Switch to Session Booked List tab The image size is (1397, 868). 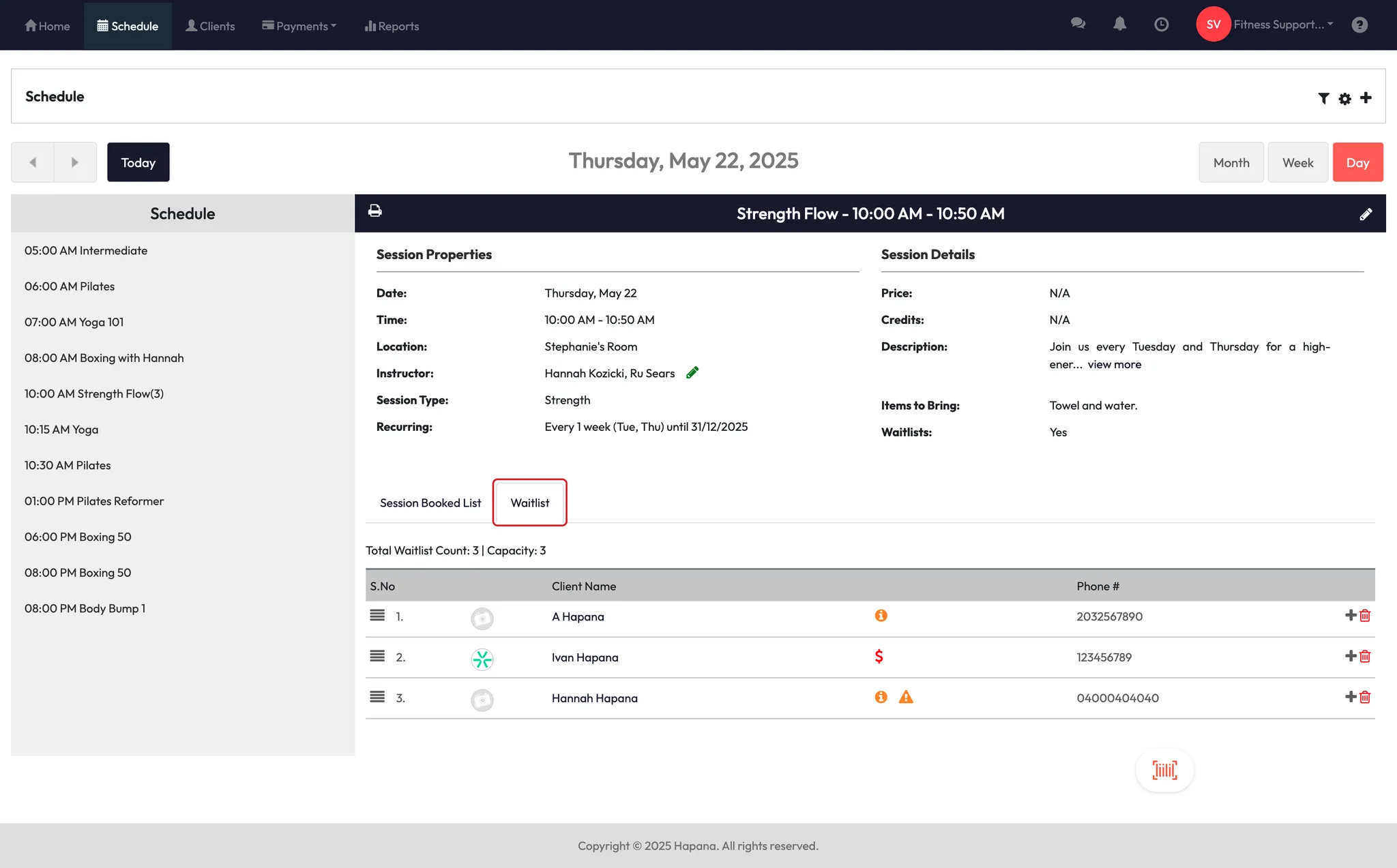click(430, 503)
